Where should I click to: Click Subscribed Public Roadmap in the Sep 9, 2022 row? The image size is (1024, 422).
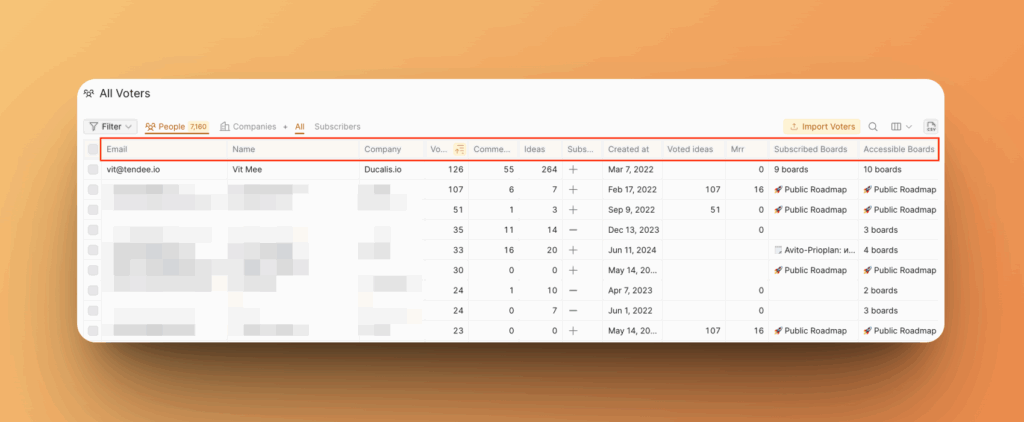(x=810, y=210)
